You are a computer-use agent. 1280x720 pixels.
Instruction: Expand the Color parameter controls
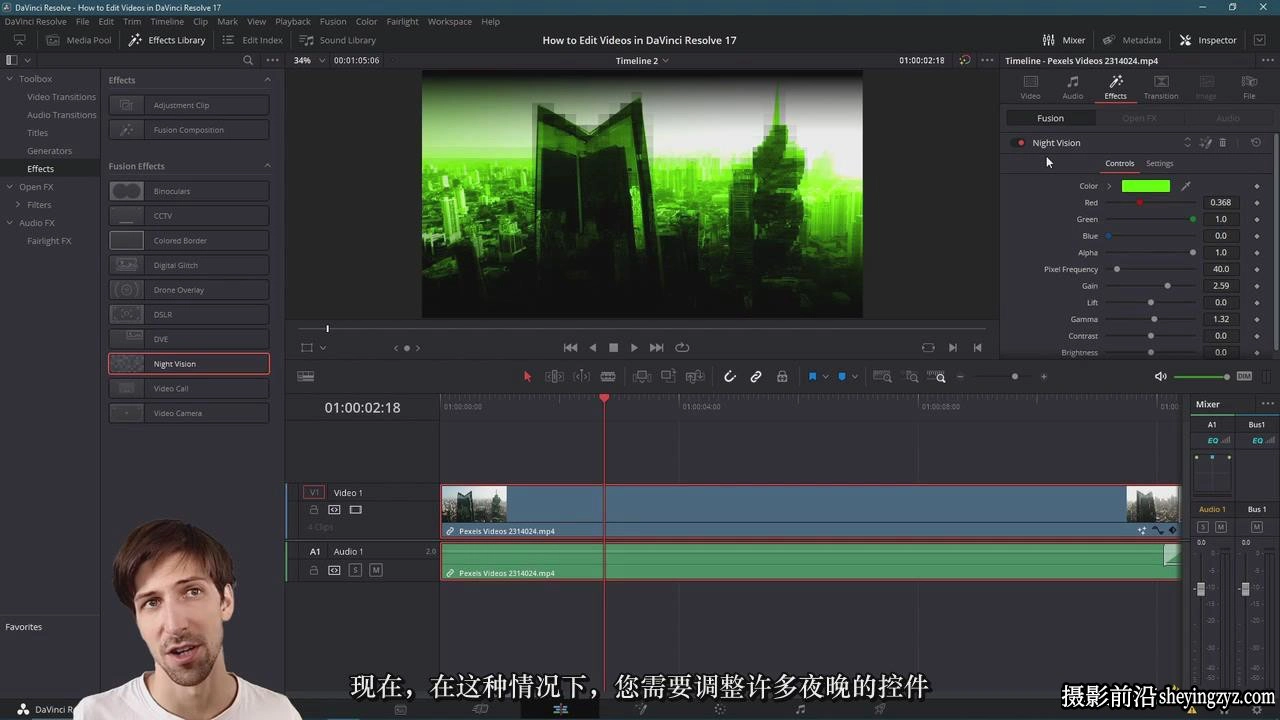click(1109, 186)
